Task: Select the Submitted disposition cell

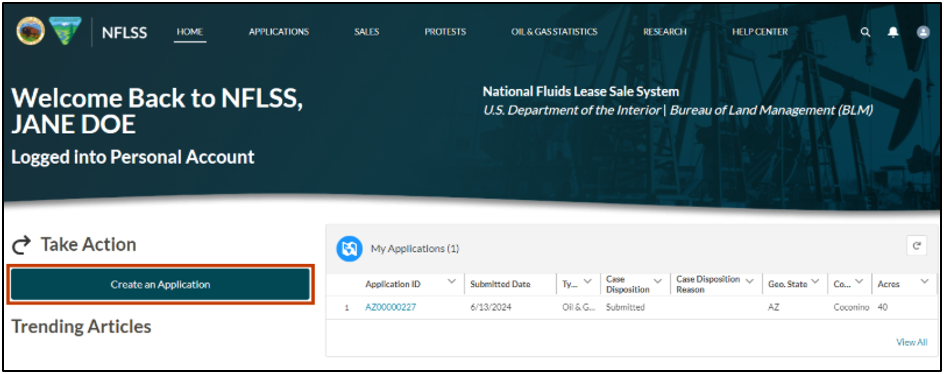Action: pyautogui.click(x=626, y=307)
